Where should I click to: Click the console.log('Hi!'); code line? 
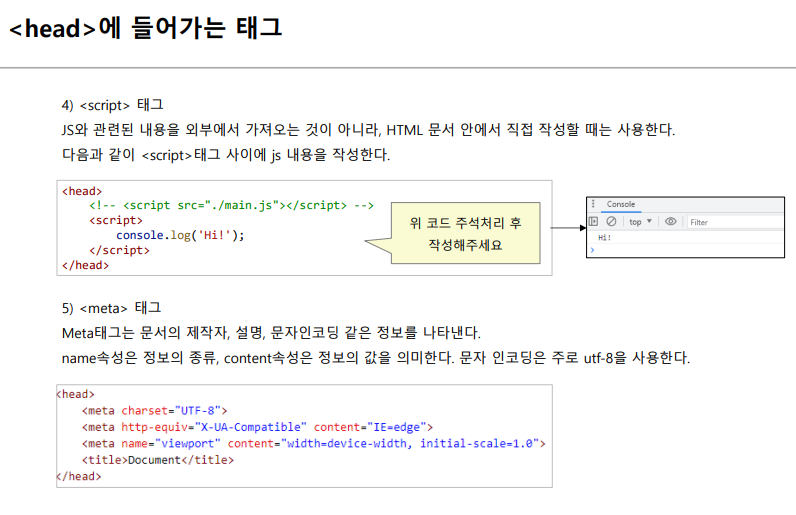pos(180,235)
